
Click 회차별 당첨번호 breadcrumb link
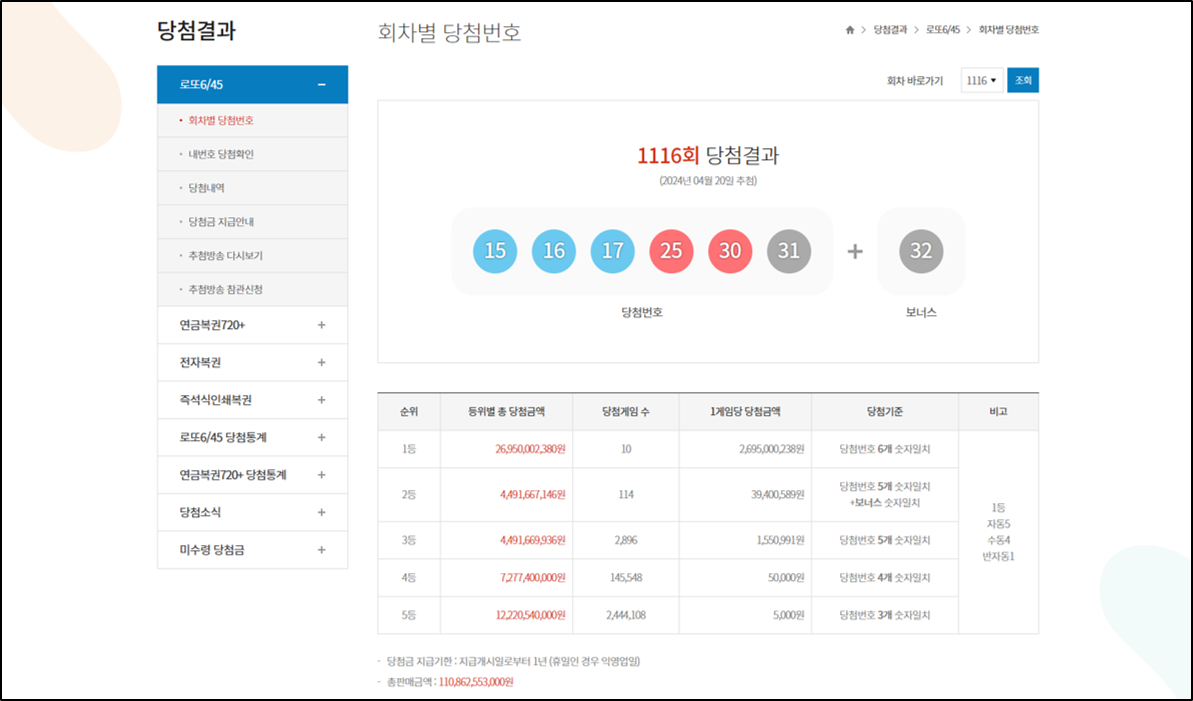pos(1008,30)
